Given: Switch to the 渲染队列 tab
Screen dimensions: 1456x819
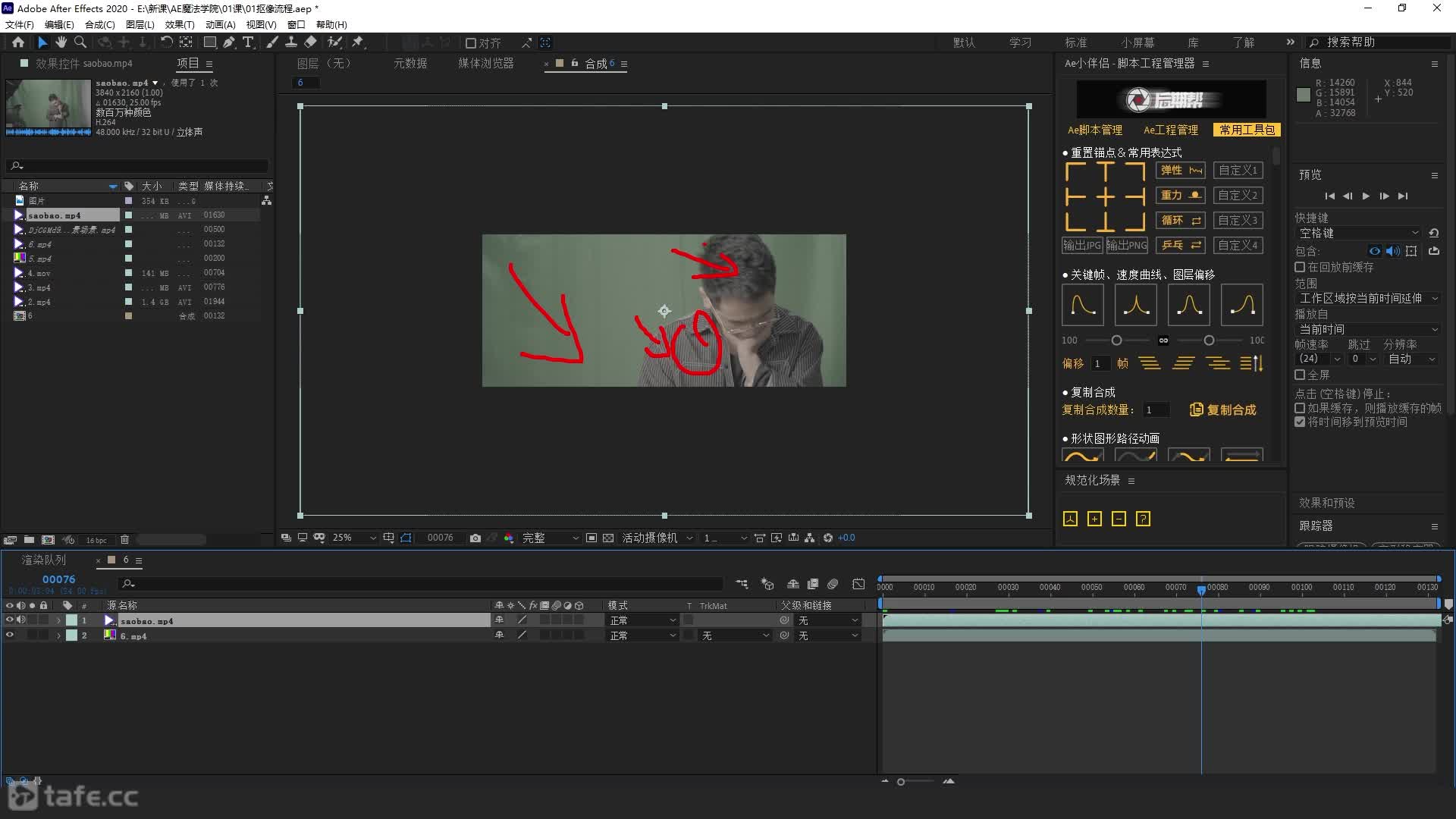Looking at the screenshot, I should (x=44, y=560).
